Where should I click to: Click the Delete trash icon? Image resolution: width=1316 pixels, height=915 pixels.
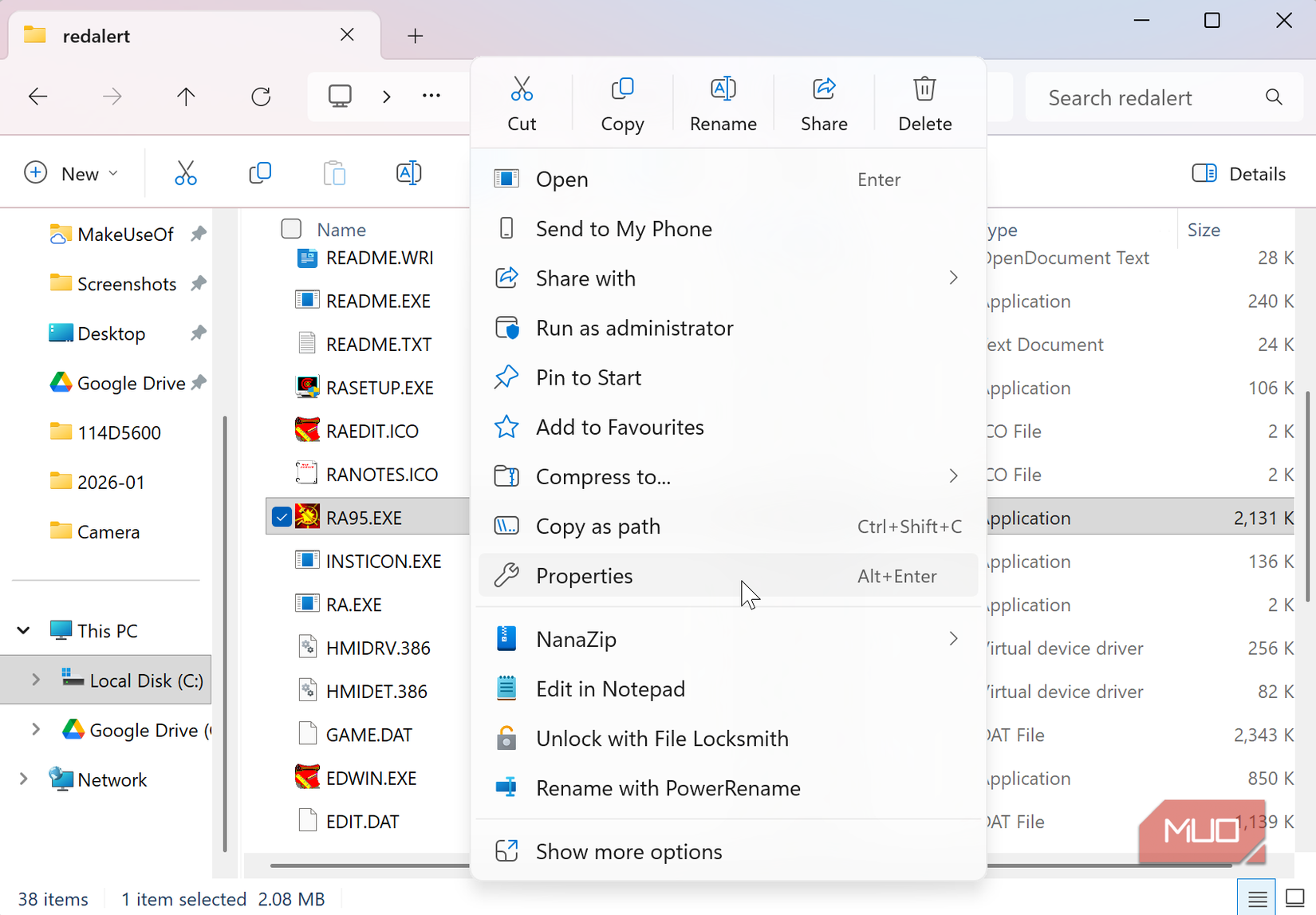pyautogui.click(x=924, y=89)
